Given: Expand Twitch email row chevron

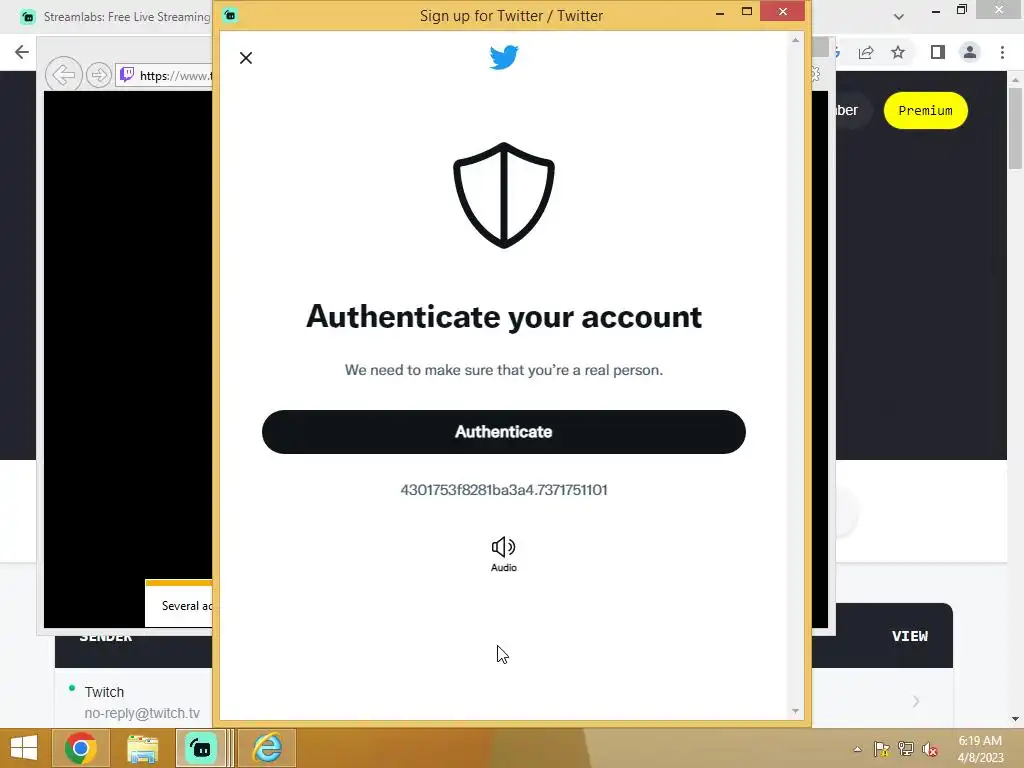Looking at the screenshot, I should click(x=916, y=701).
